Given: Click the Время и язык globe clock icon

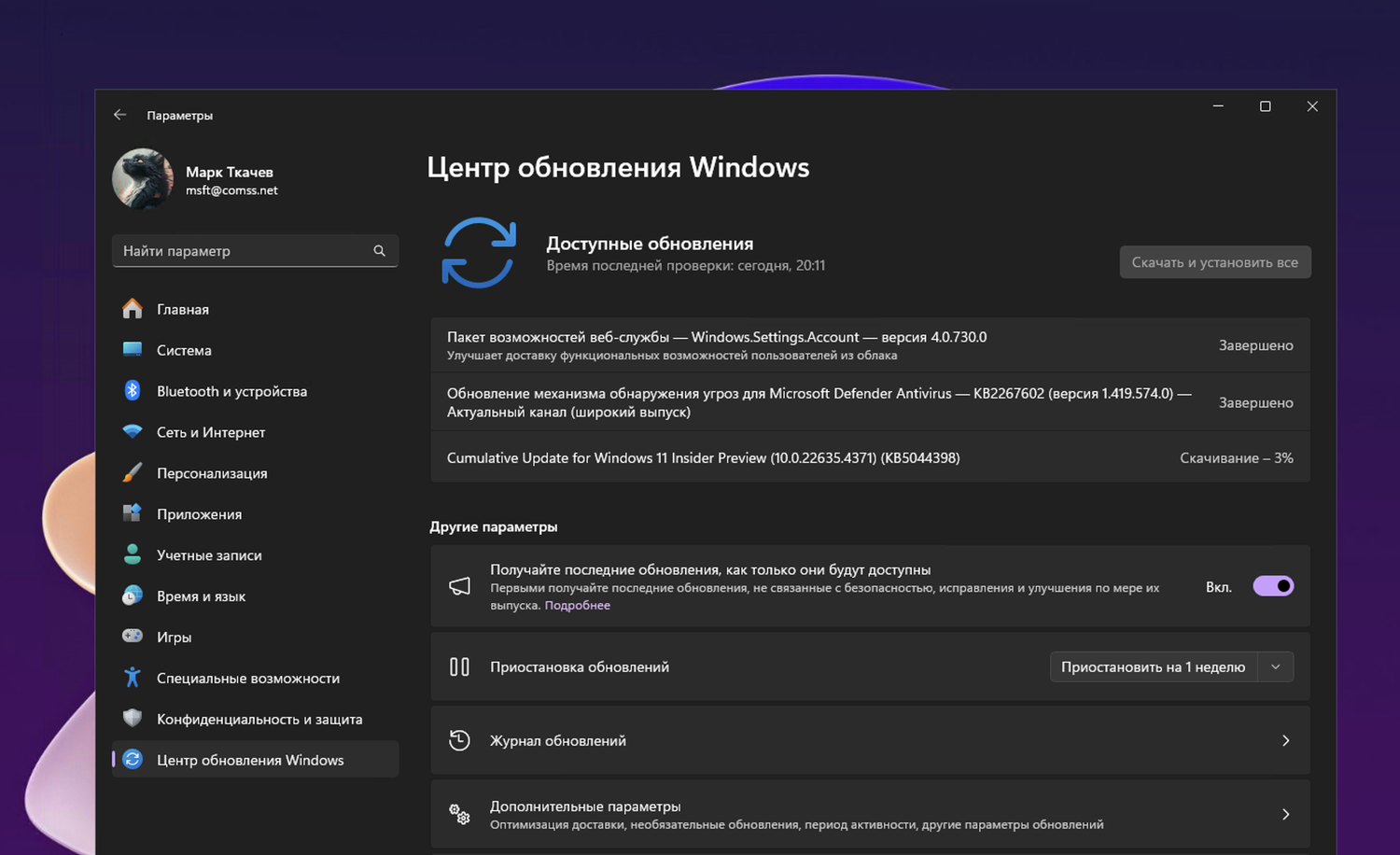Looking at the screenshot, I should (133, 596).
